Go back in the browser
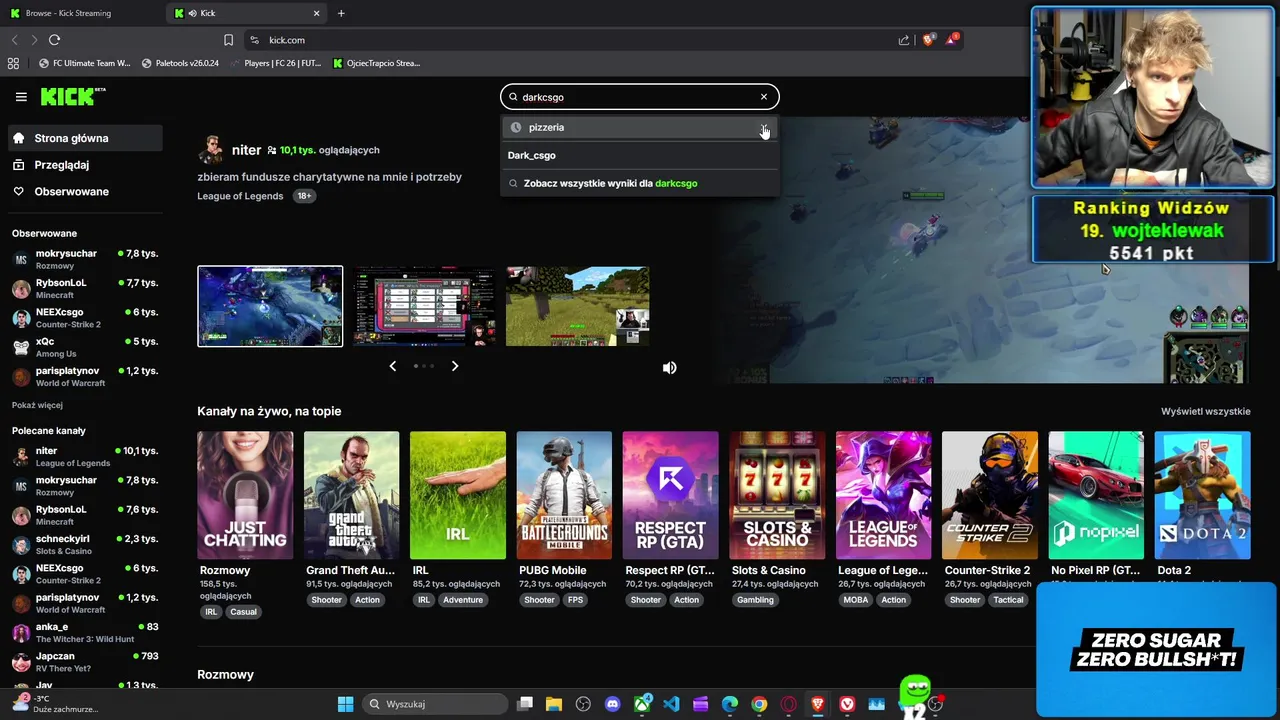Viewport: 1280px width, 720px height. (x=14, y=40)
